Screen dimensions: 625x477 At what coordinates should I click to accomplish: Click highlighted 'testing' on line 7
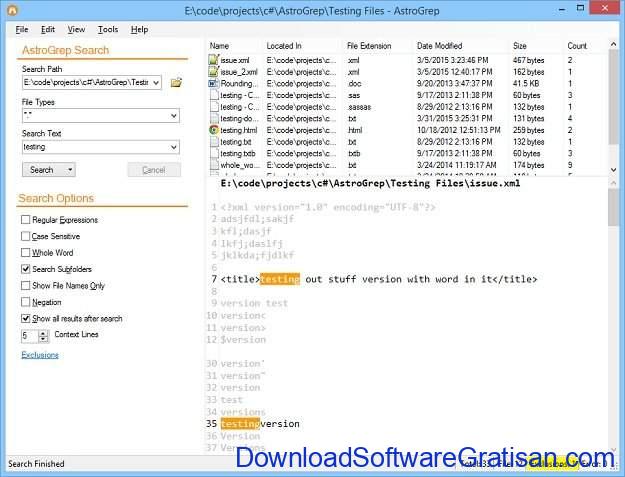point(280,279)
